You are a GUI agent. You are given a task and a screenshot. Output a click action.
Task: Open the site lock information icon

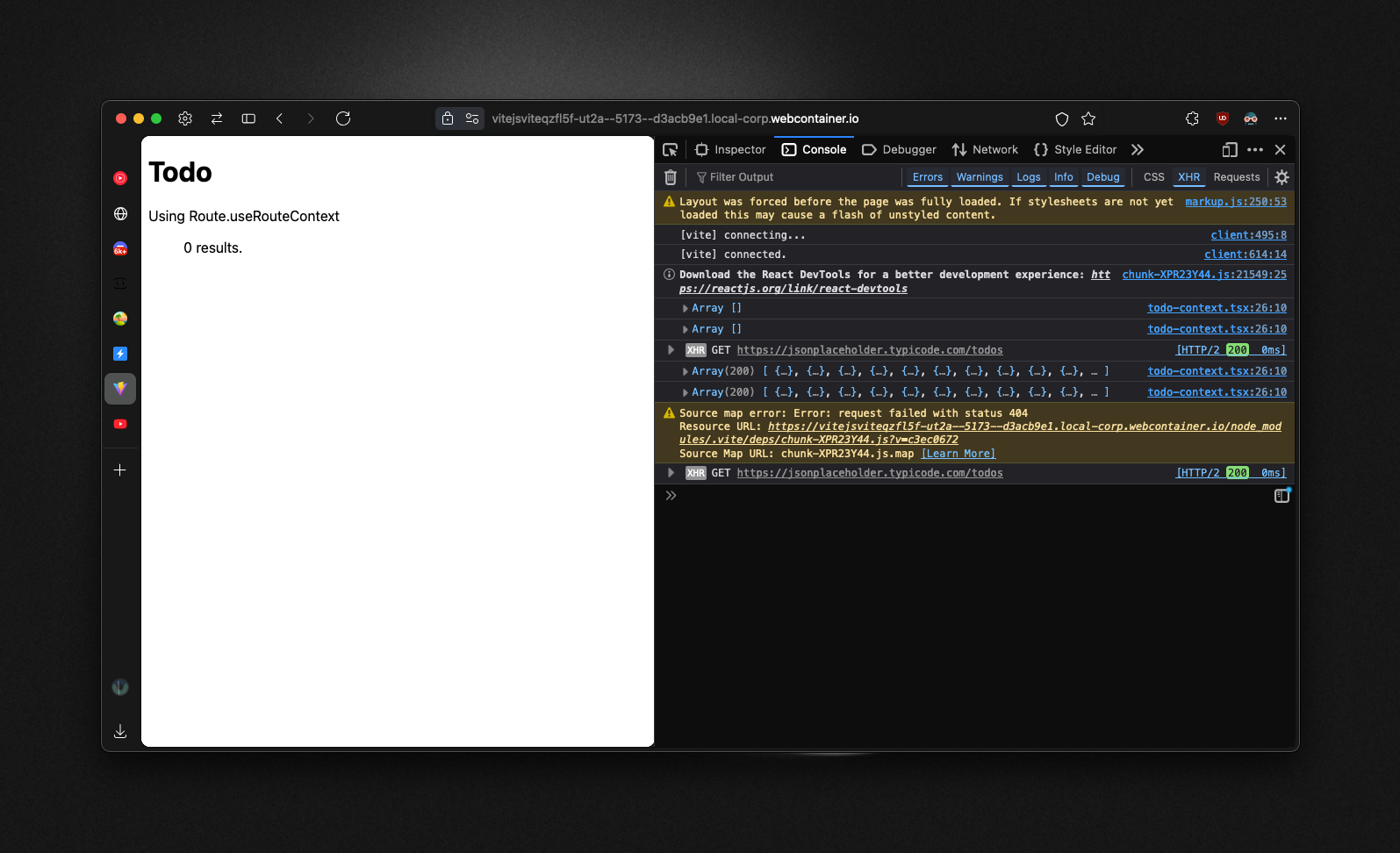(x=448, y=118)
